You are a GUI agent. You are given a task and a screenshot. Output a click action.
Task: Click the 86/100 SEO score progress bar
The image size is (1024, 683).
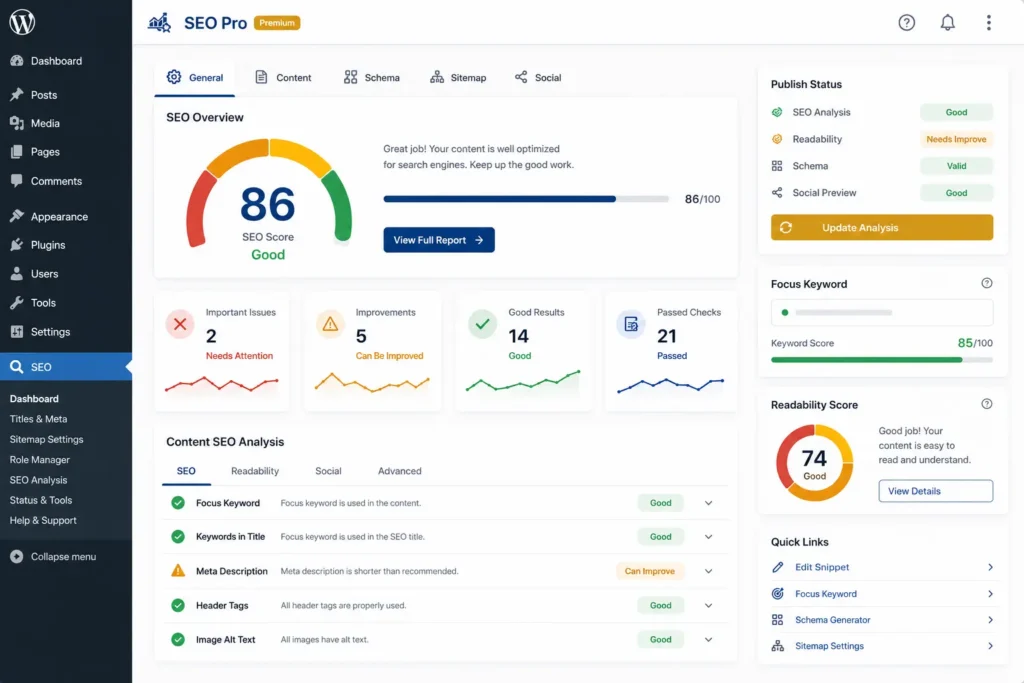pyautogui.click(x=526, y=199)
